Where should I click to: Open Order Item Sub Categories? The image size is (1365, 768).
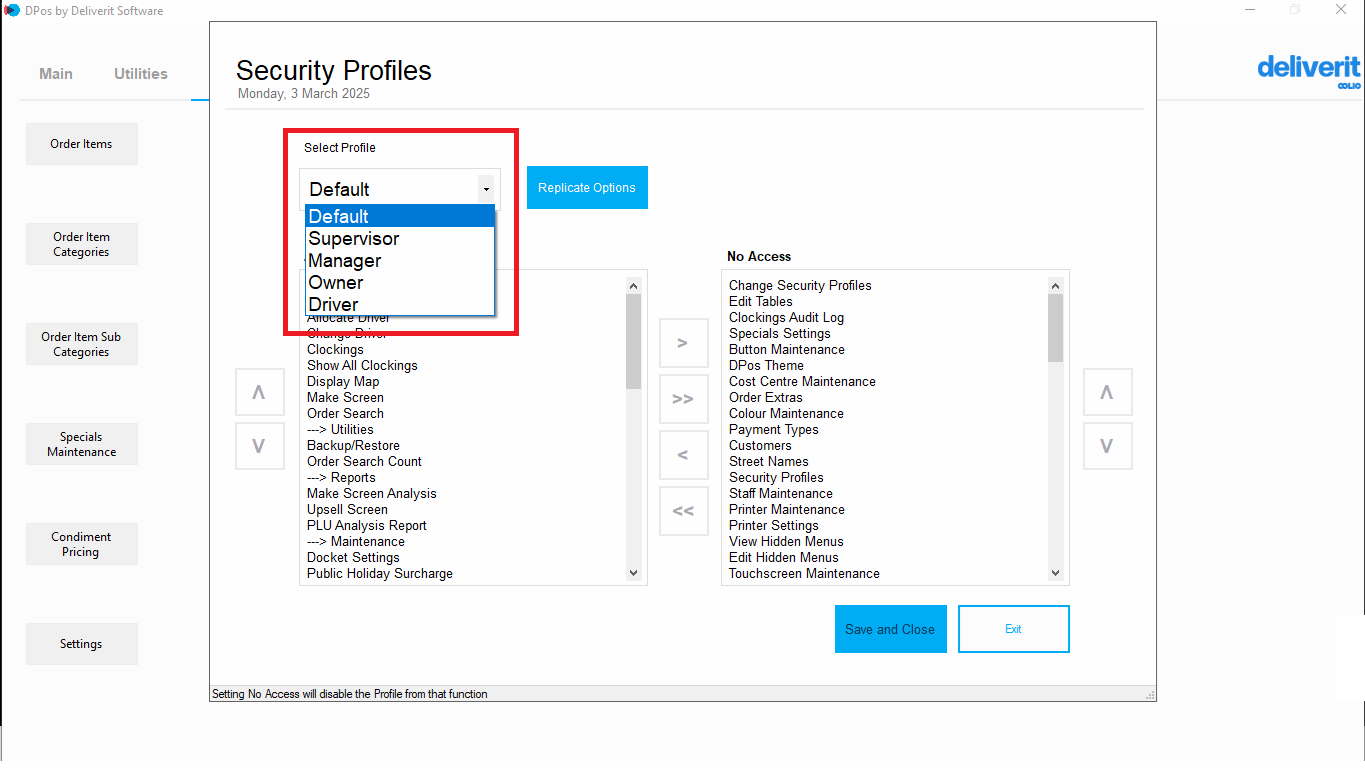[81, 344]
